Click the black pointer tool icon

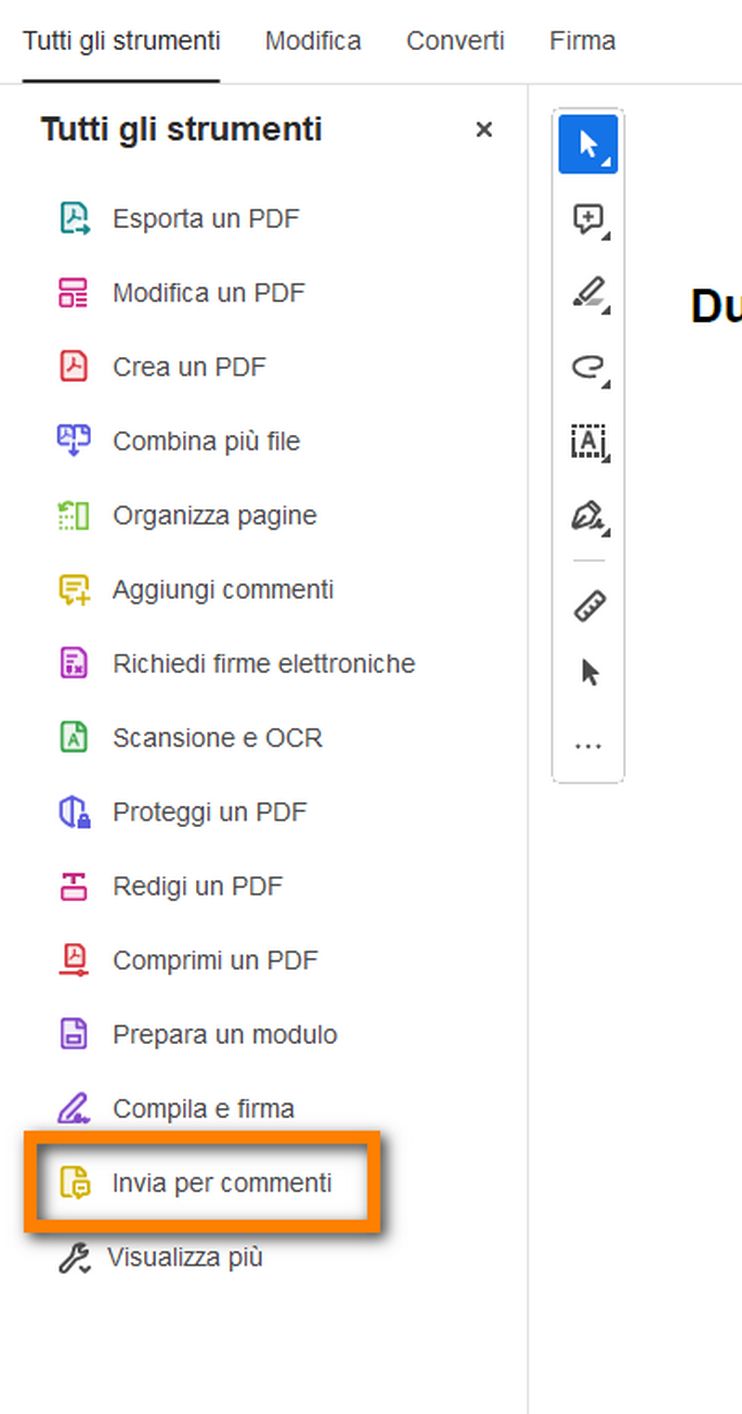[589, 672]
